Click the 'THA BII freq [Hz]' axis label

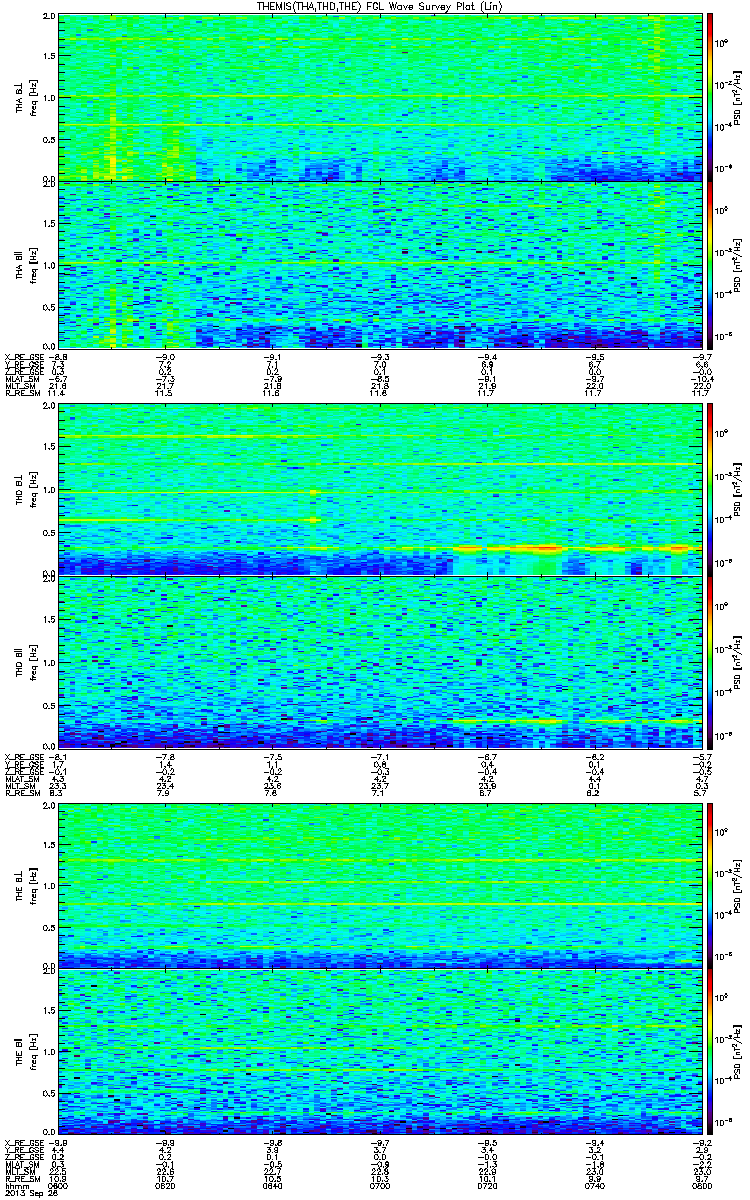(25, 265)
